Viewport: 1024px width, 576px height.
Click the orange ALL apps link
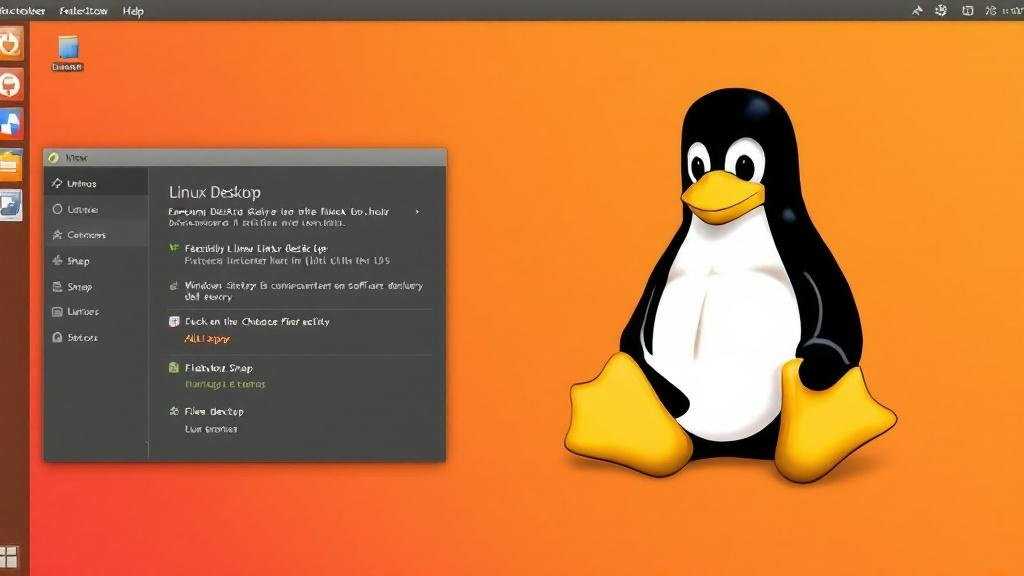pyautogui.click(x=207, y=337)
